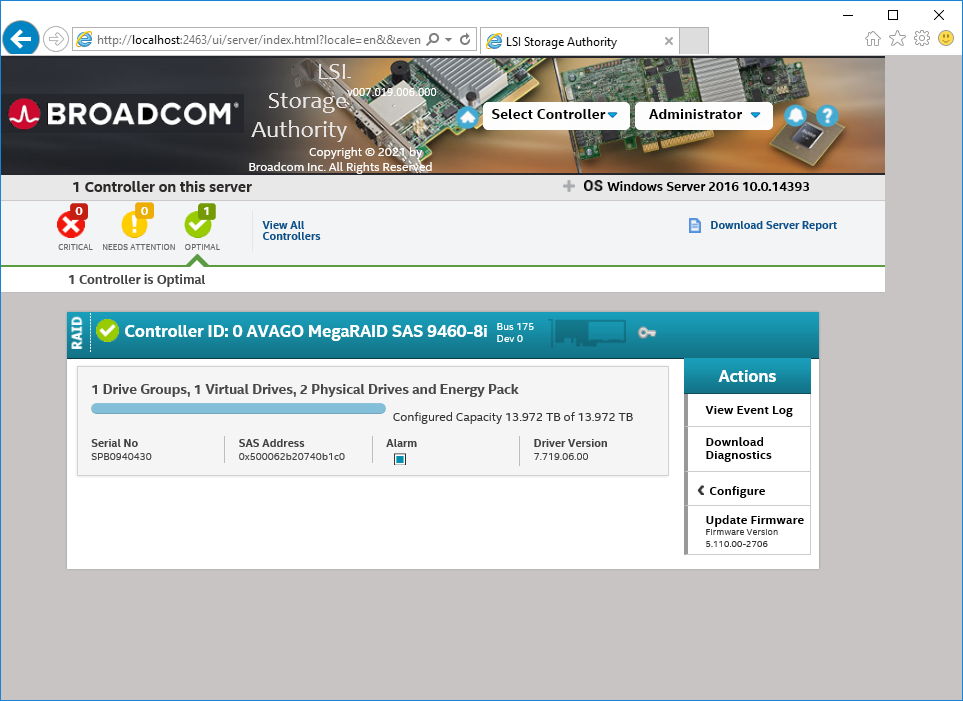The image size is (963, 701).
Task: Toggle the Alarm checkbox
Action: 400,459
